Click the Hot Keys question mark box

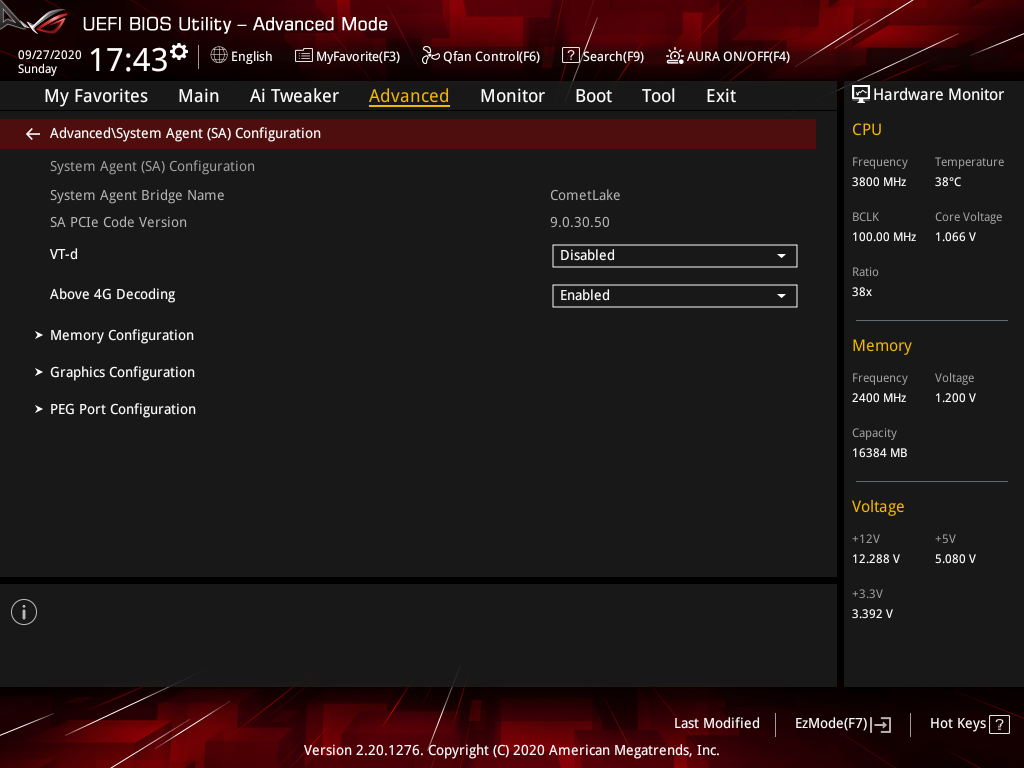click(999, 724)
